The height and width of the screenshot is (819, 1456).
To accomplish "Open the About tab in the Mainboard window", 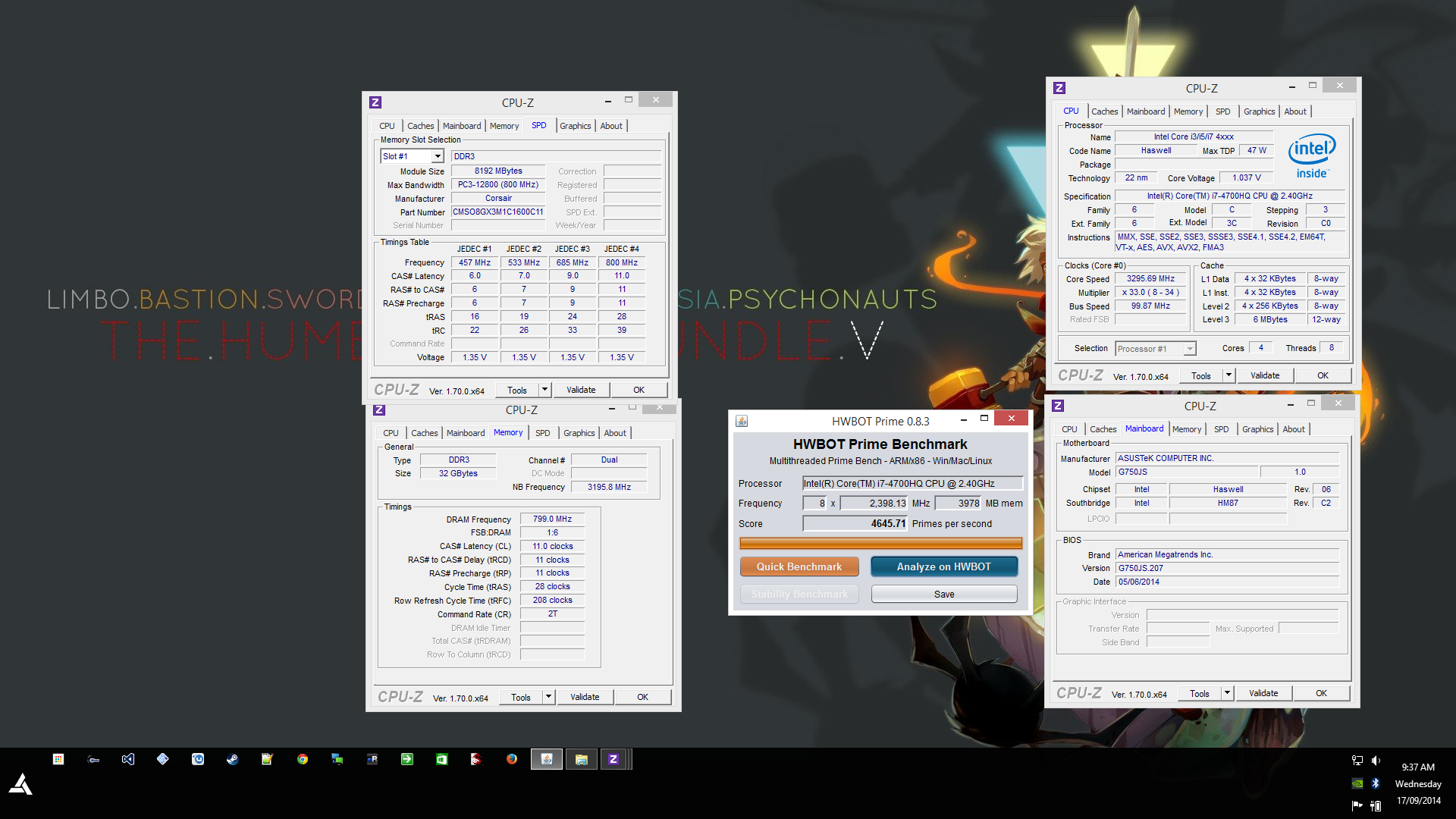I will (1294, 429).
